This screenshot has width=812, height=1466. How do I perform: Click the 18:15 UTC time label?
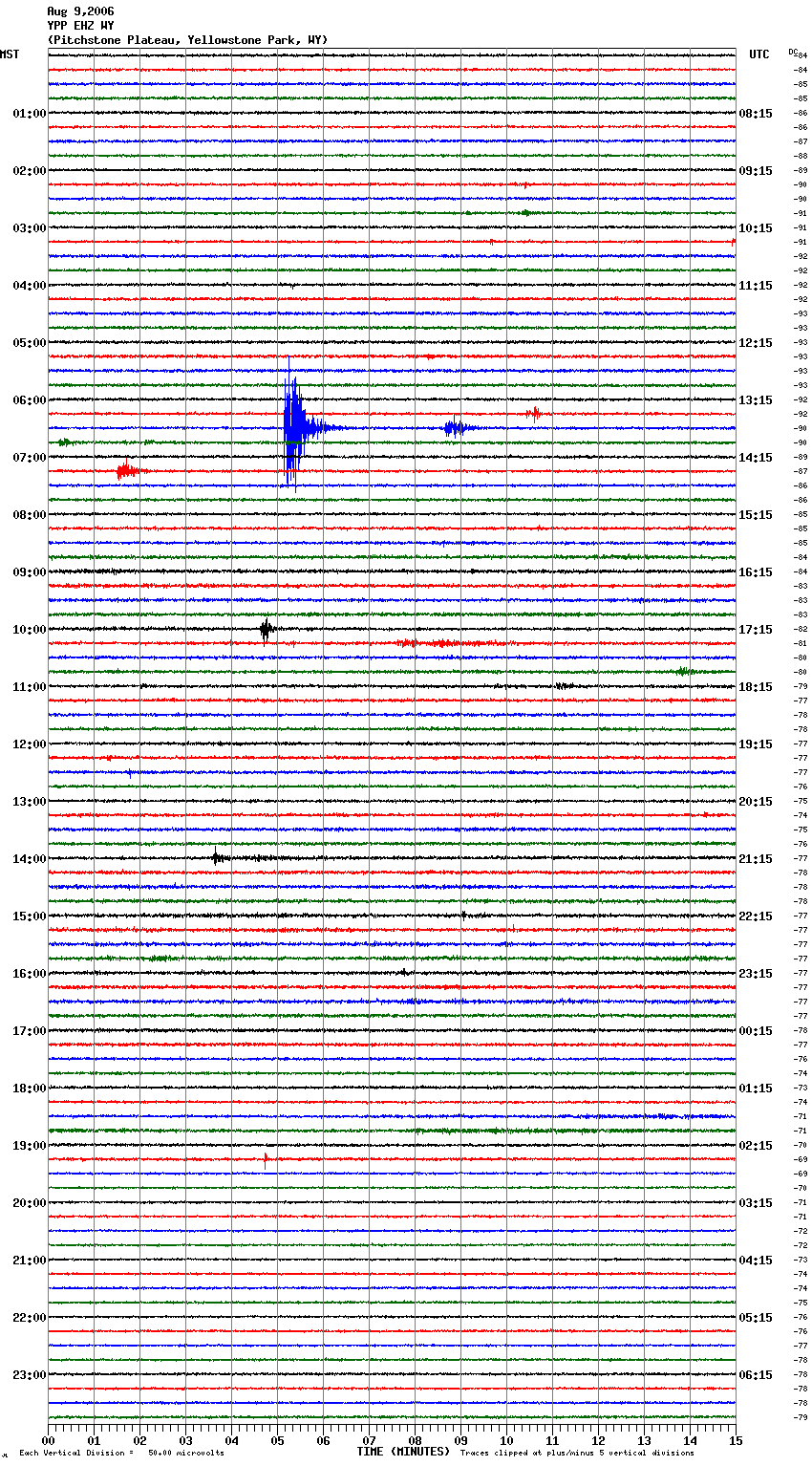(x=756, y=687)
